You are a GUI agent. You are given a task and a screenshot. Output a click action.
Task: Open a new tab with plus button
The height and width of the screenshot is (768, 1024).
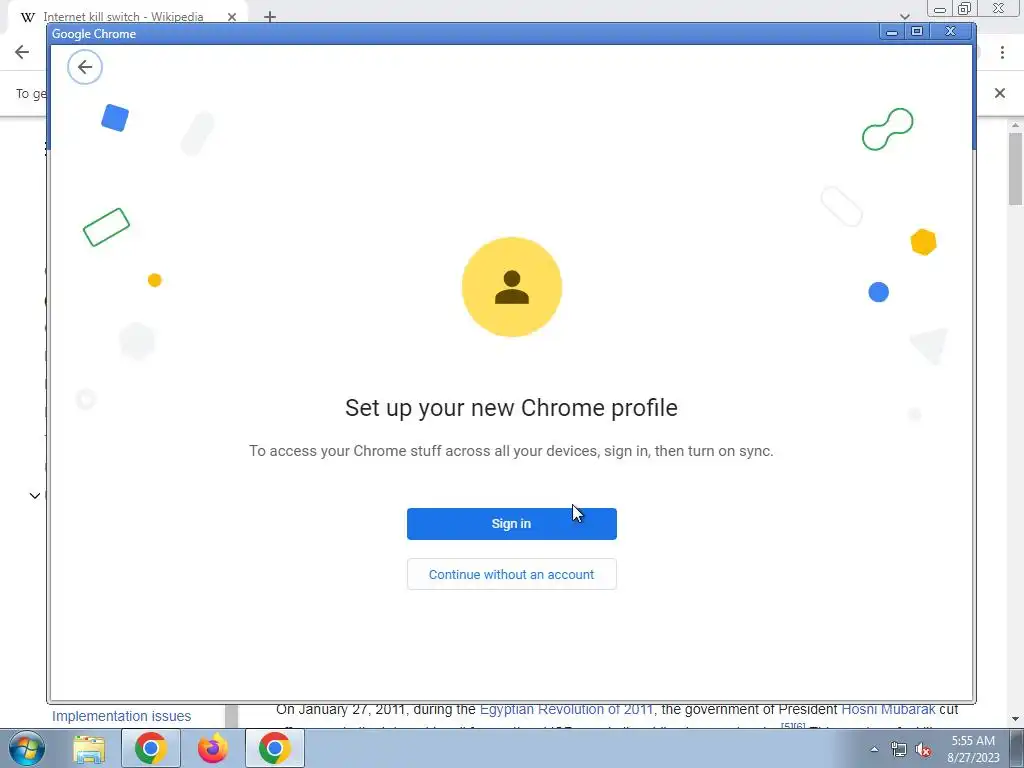click(x=270, y=17)
